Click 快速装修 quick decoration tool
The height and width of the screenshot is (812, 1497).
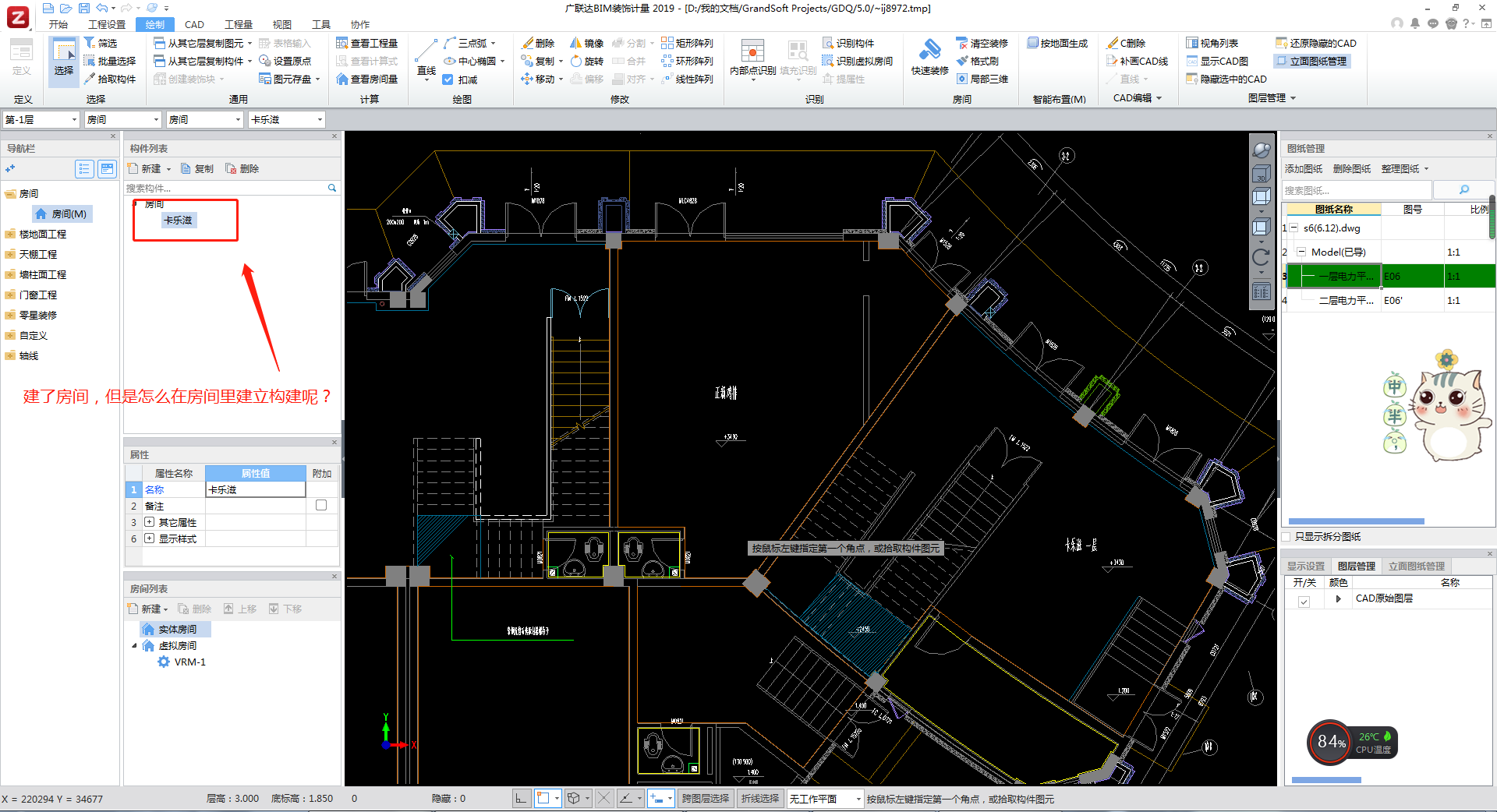pyautogui.click(x=929, y=57)
